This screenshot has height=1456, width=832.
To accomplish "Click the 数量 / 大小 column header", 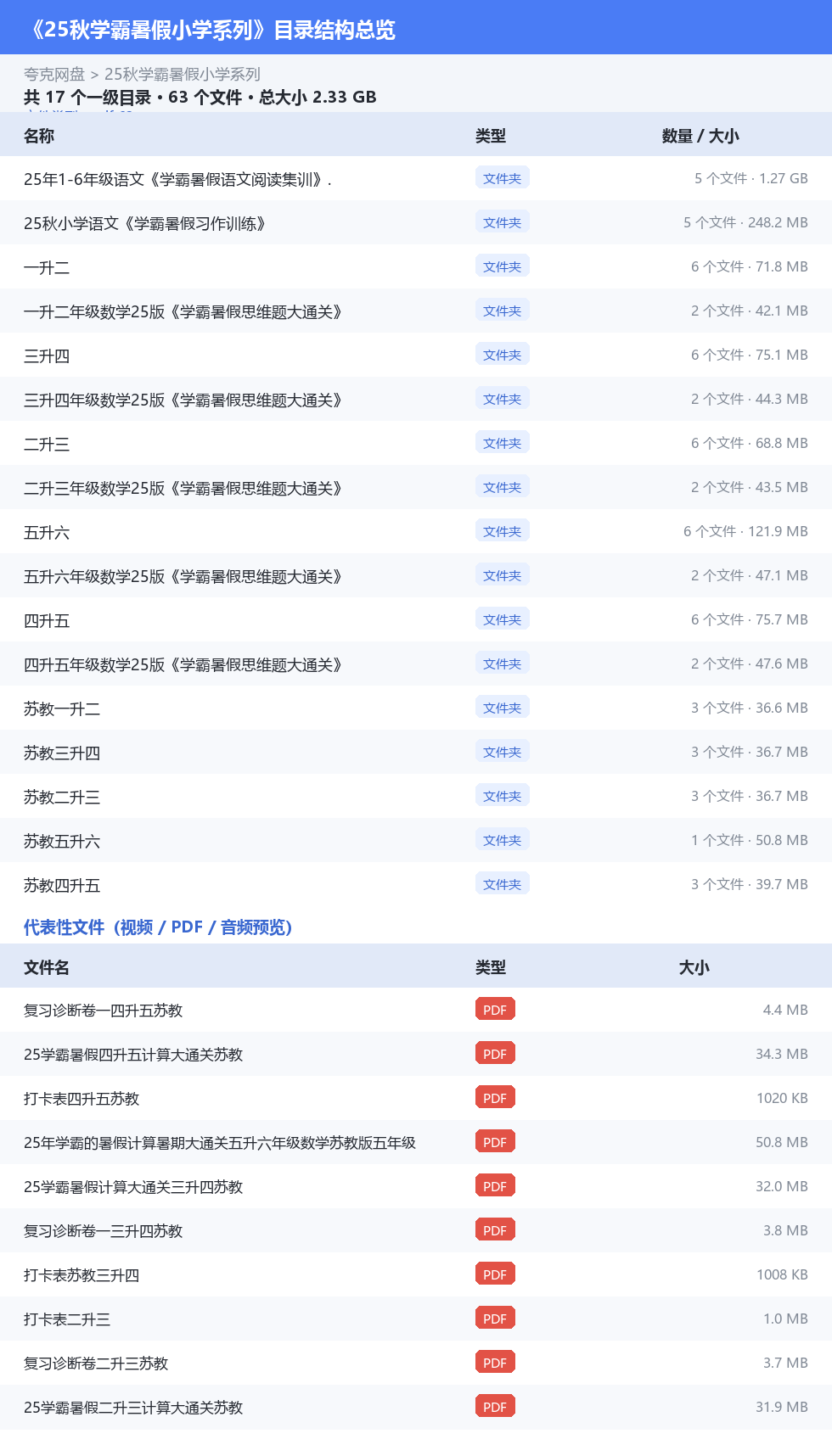I will [700, 136].
